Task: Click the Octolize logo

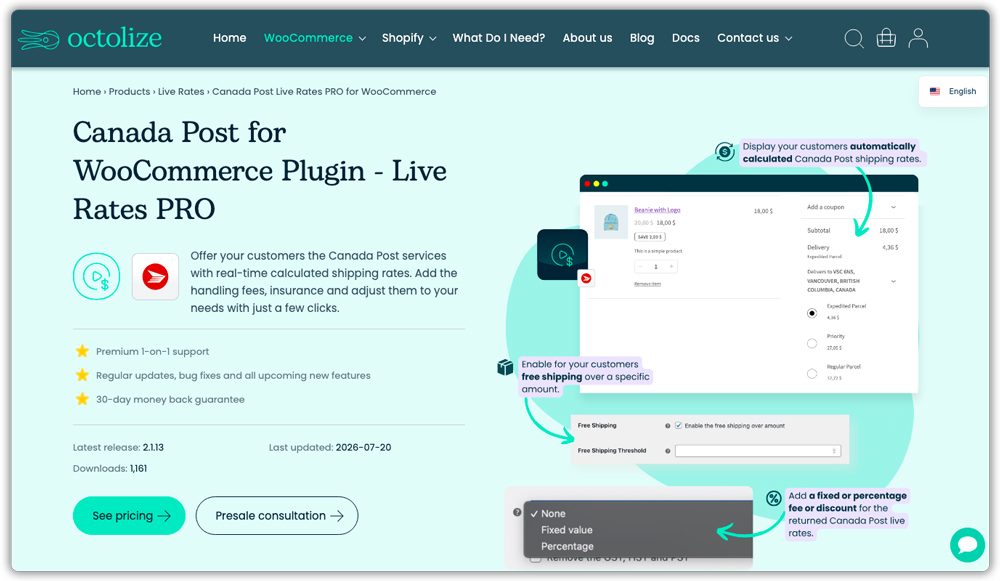Action: point(90,38)
